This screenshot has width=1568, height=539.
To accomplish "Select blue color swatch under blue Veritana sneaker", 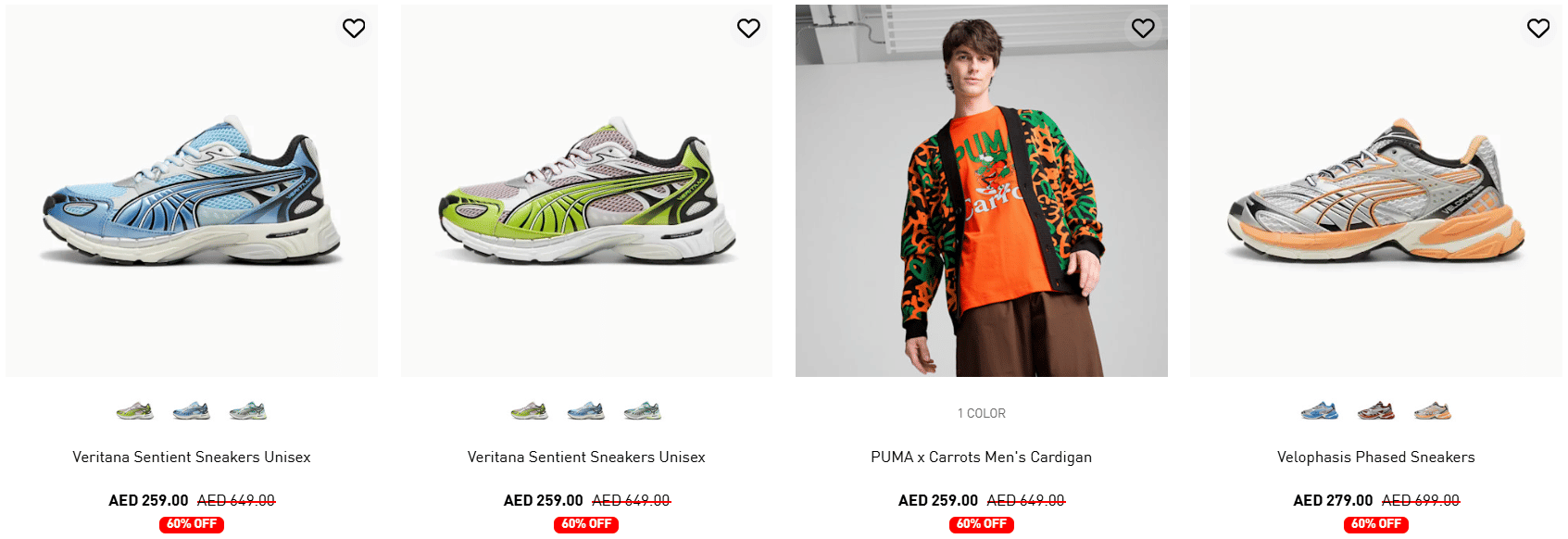I will [x=192, y=410].
